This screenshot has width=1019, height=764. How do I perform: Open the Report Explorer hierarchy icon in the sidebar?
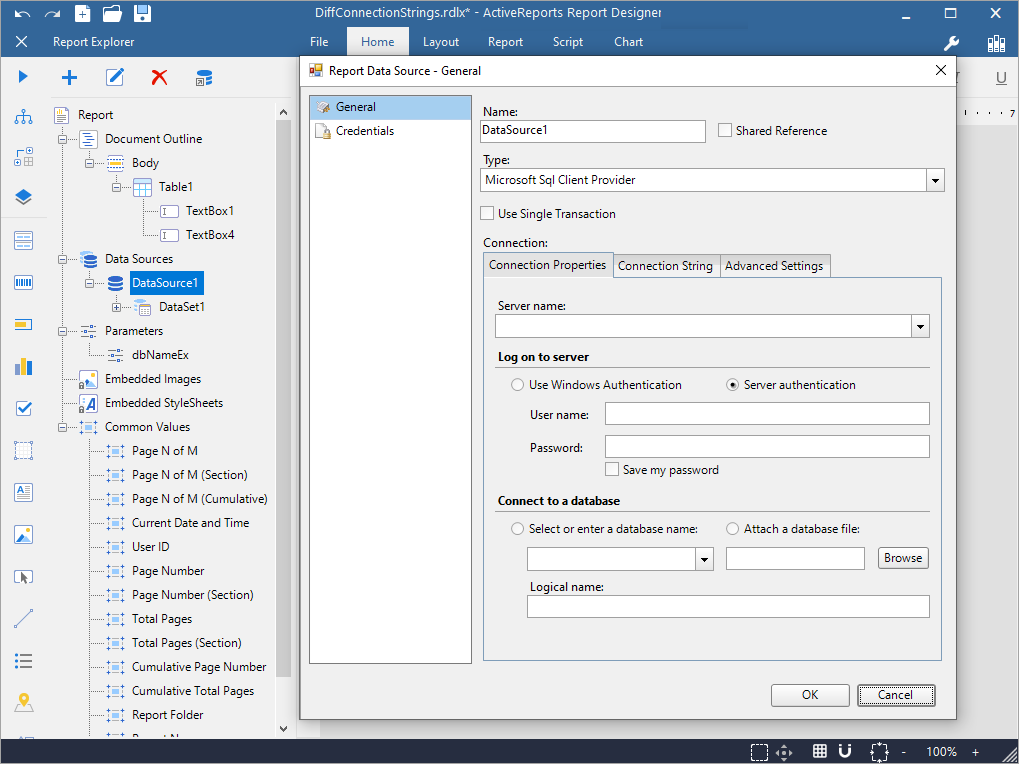tap(23, 117)
